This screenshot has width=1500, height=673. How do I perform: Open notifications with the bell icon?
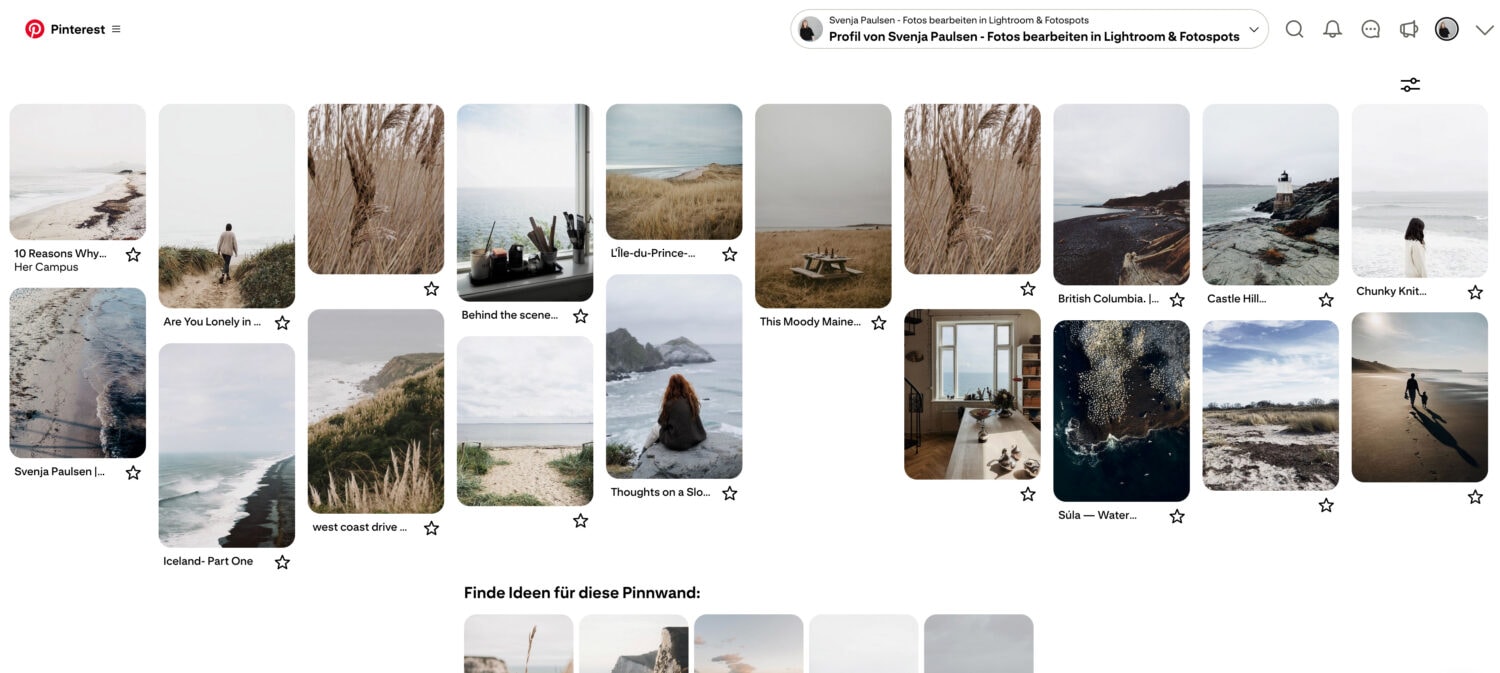(1332, 29)
